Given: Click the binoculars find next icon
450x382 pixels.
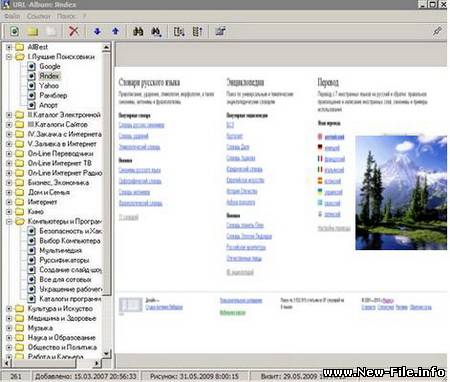Looking at the screenshot, I should (x=156, y=32).
